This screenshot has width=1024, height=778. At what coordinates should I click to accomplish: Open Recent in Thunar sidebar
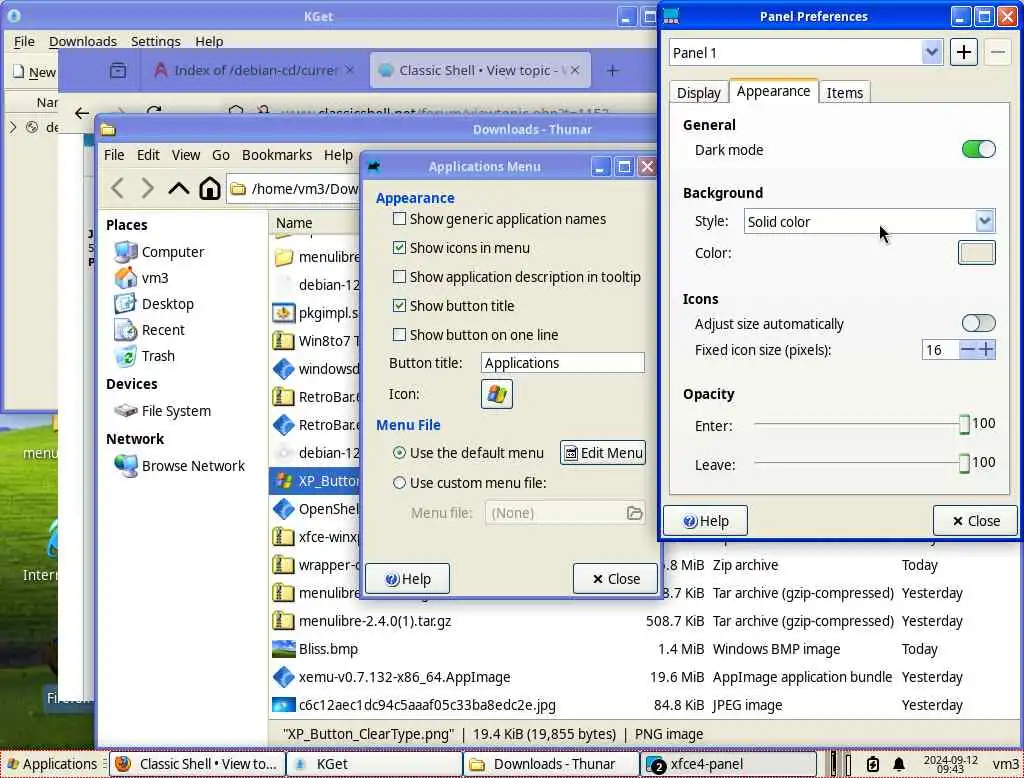point(163,331)
